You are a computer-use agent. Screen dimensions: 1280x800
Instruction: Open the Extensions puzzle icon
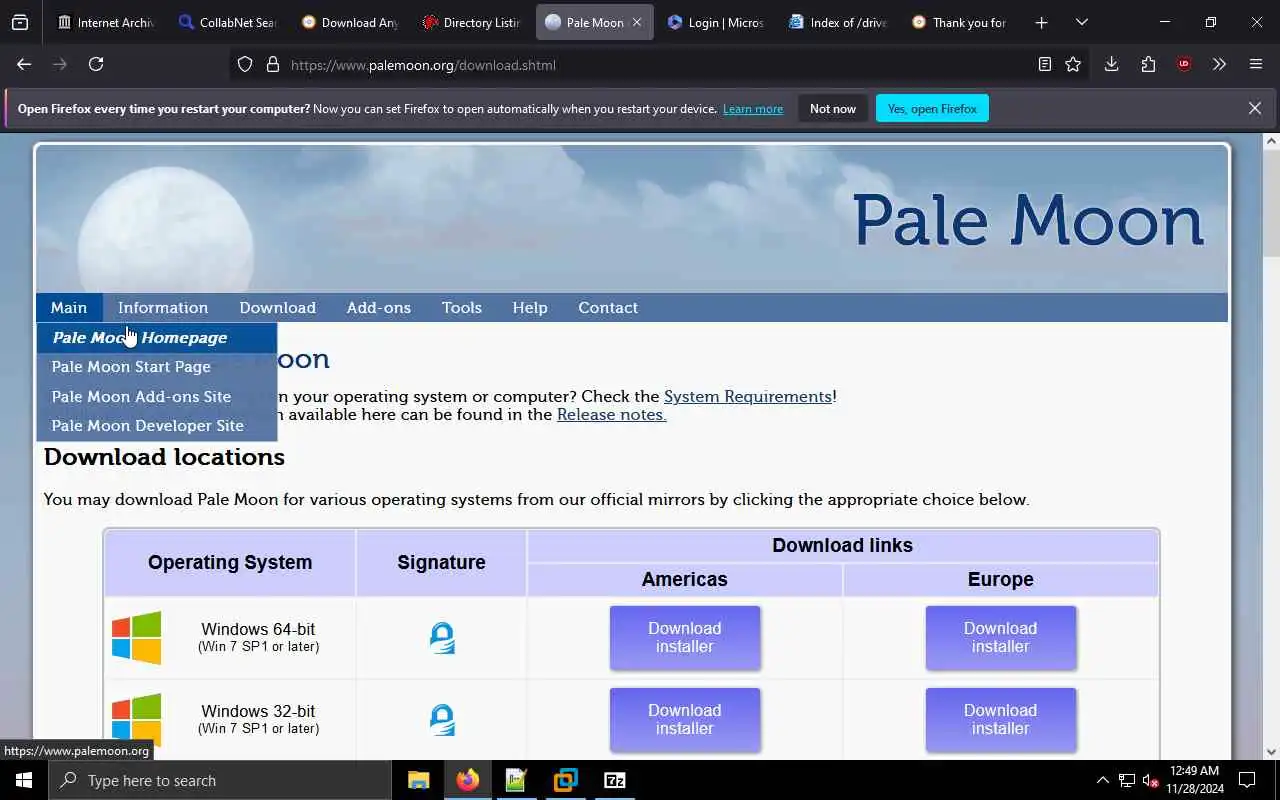pyautogui.click(x=1148, y=64)
